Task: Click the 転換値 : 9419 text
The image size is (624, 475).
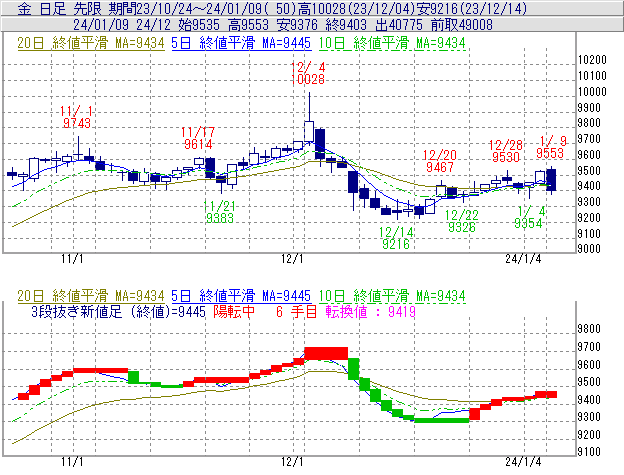Action: (370, 311)
